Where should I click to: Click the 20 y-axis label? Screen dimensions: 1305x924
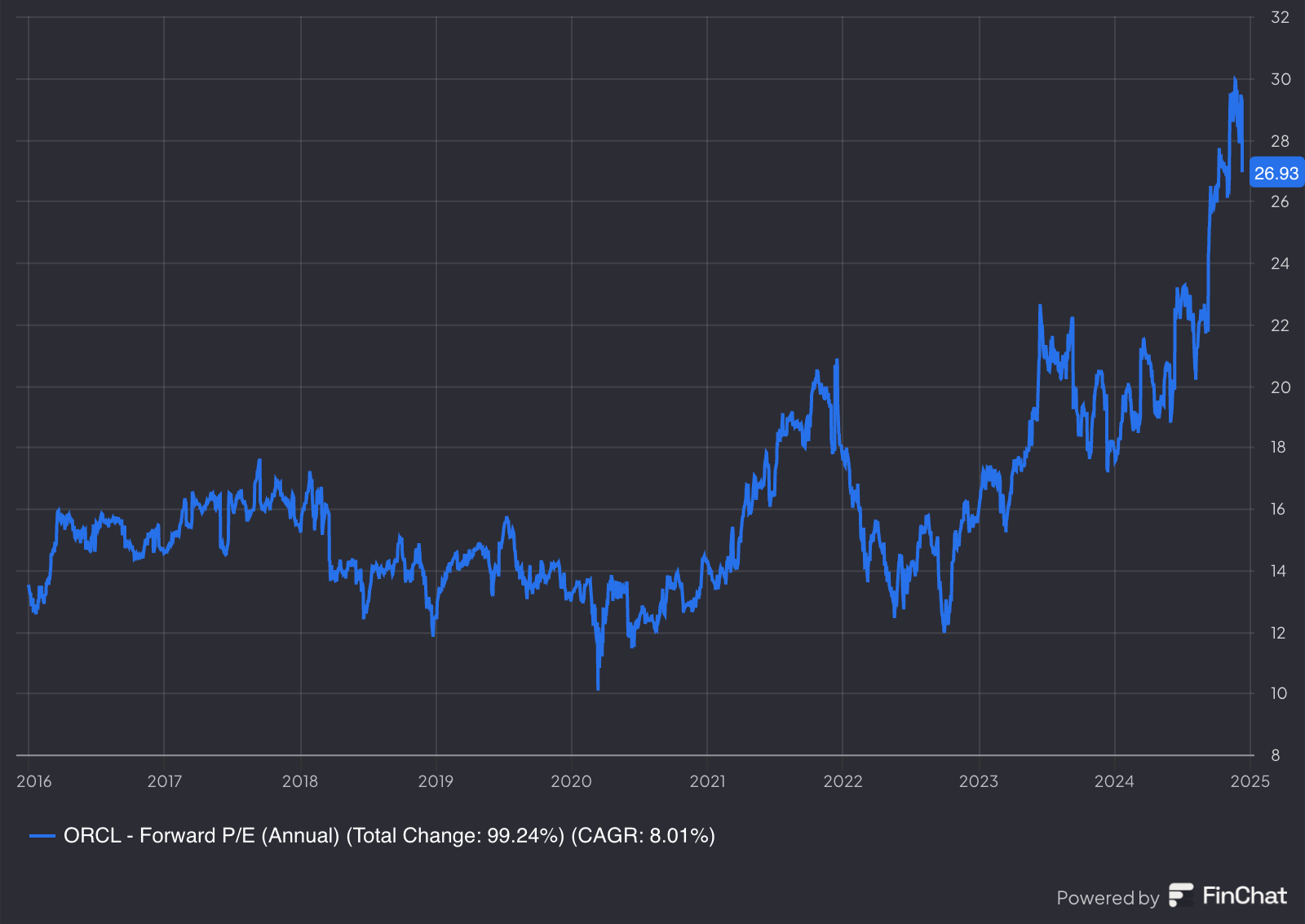pyautogui.click(x=1281, y=387)
